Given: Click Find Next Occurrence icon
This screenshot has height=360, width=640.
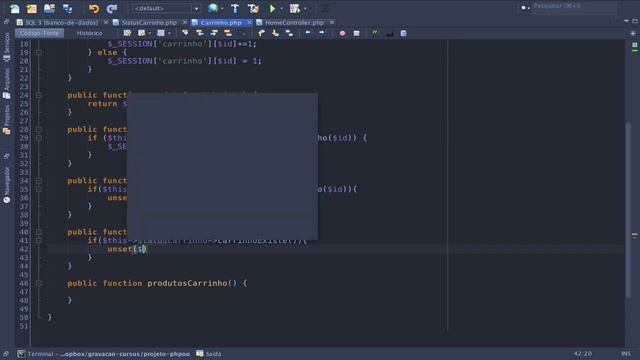Looking at the screenshot, I should (x=214, y=33).
